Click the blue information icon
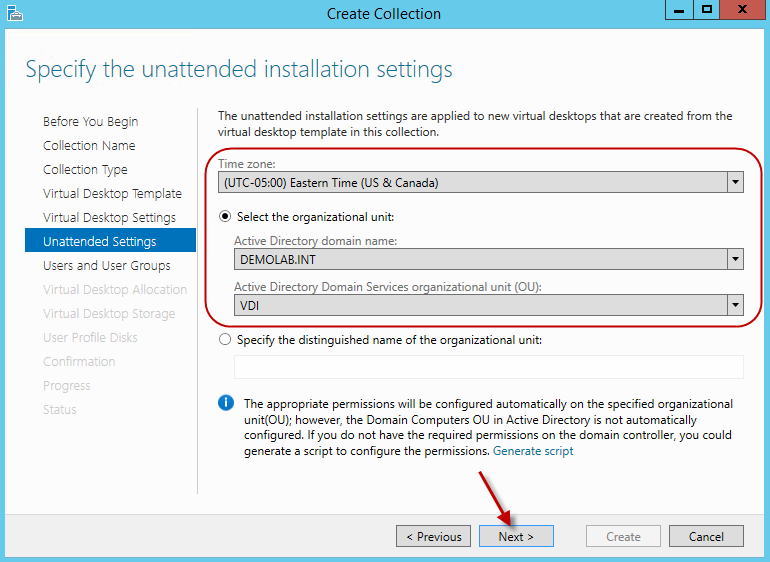Screen dimensions: 770x562 (x=226, y=403)
